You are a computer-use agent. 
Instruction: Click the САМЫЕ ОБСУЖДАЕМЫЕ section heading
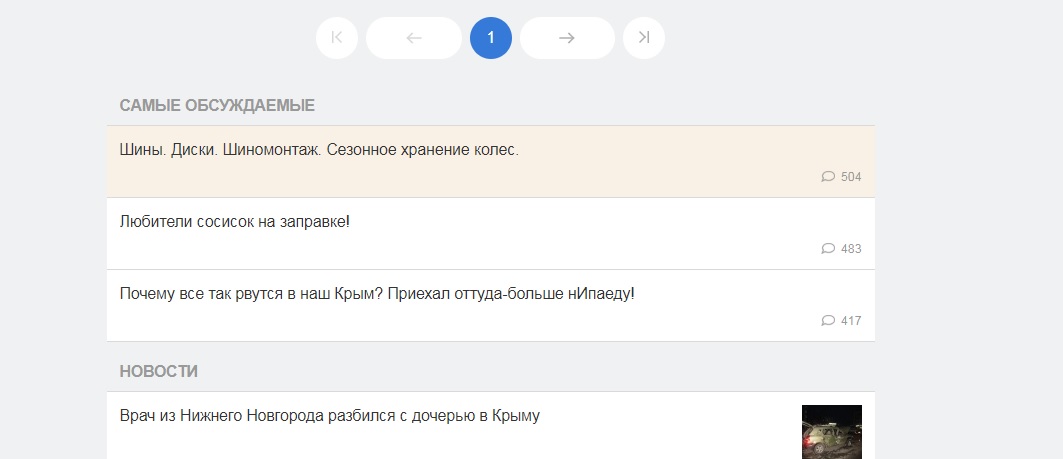pyautogui.click(x=217, y=105)
